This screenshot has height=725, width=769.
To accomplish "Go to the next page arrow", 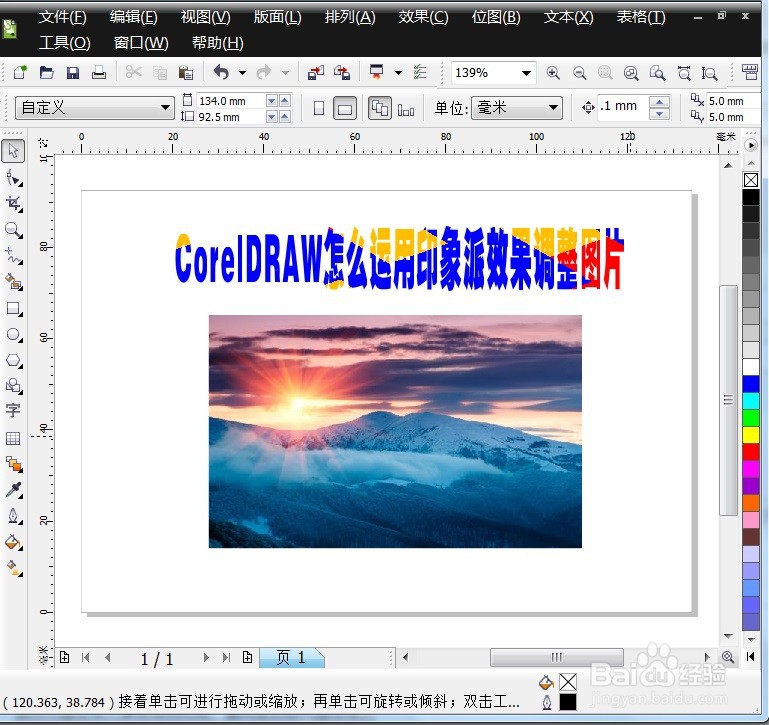I will click(x=206, y=657).
